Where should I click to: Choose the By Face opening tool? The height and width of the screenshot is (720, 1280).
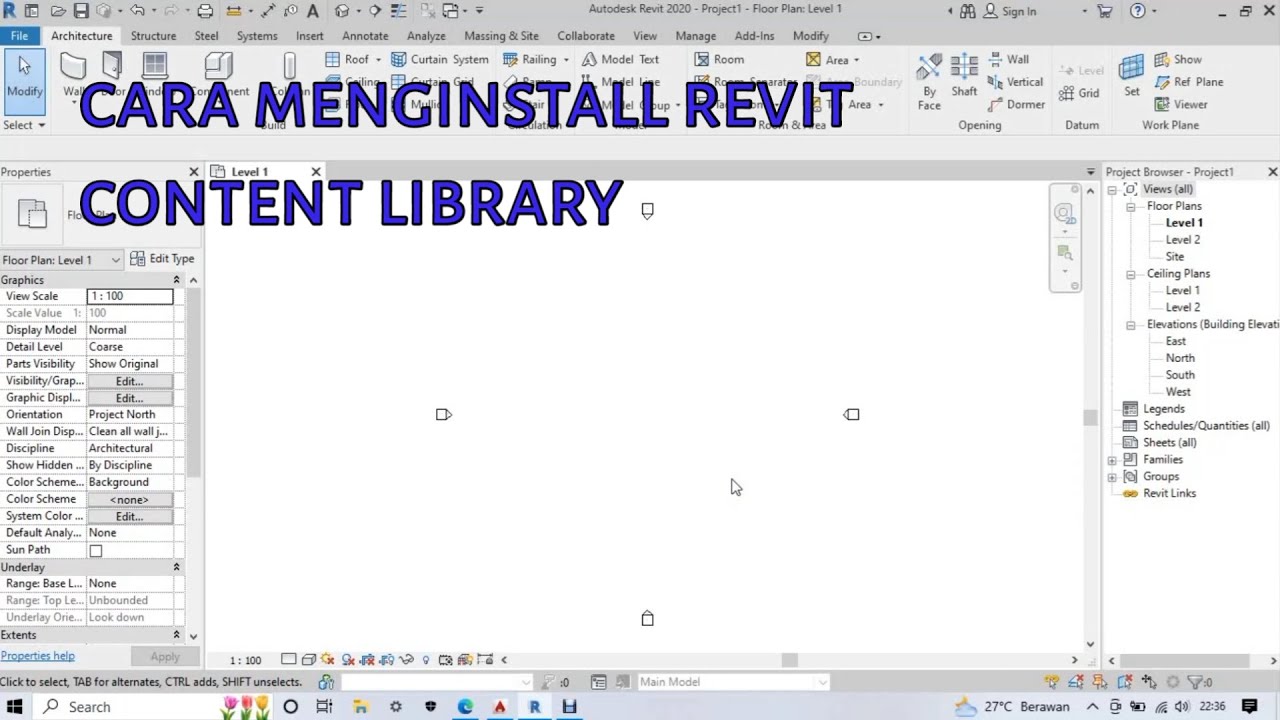pyautogui.click(x=929, y=80)
